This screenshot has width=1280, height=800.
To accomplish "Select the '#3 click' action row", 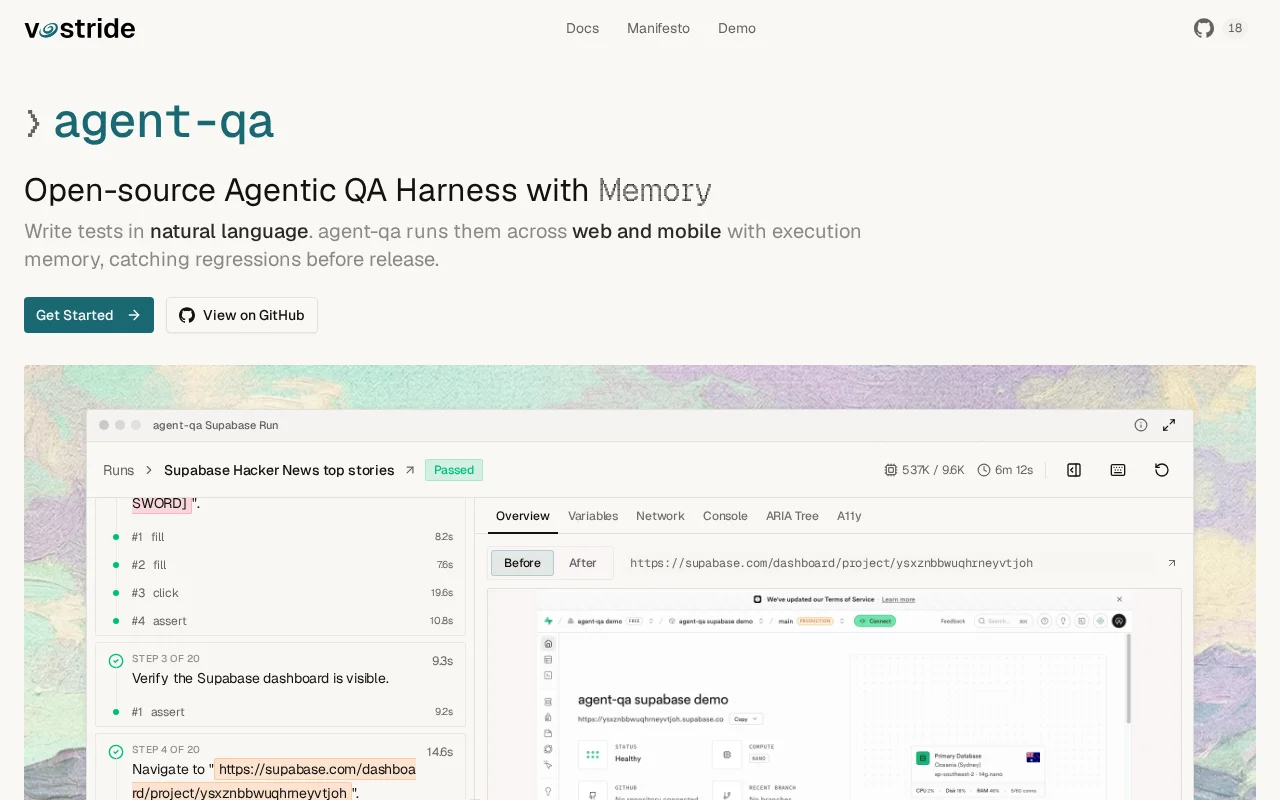I will click(x=281, y=593).
